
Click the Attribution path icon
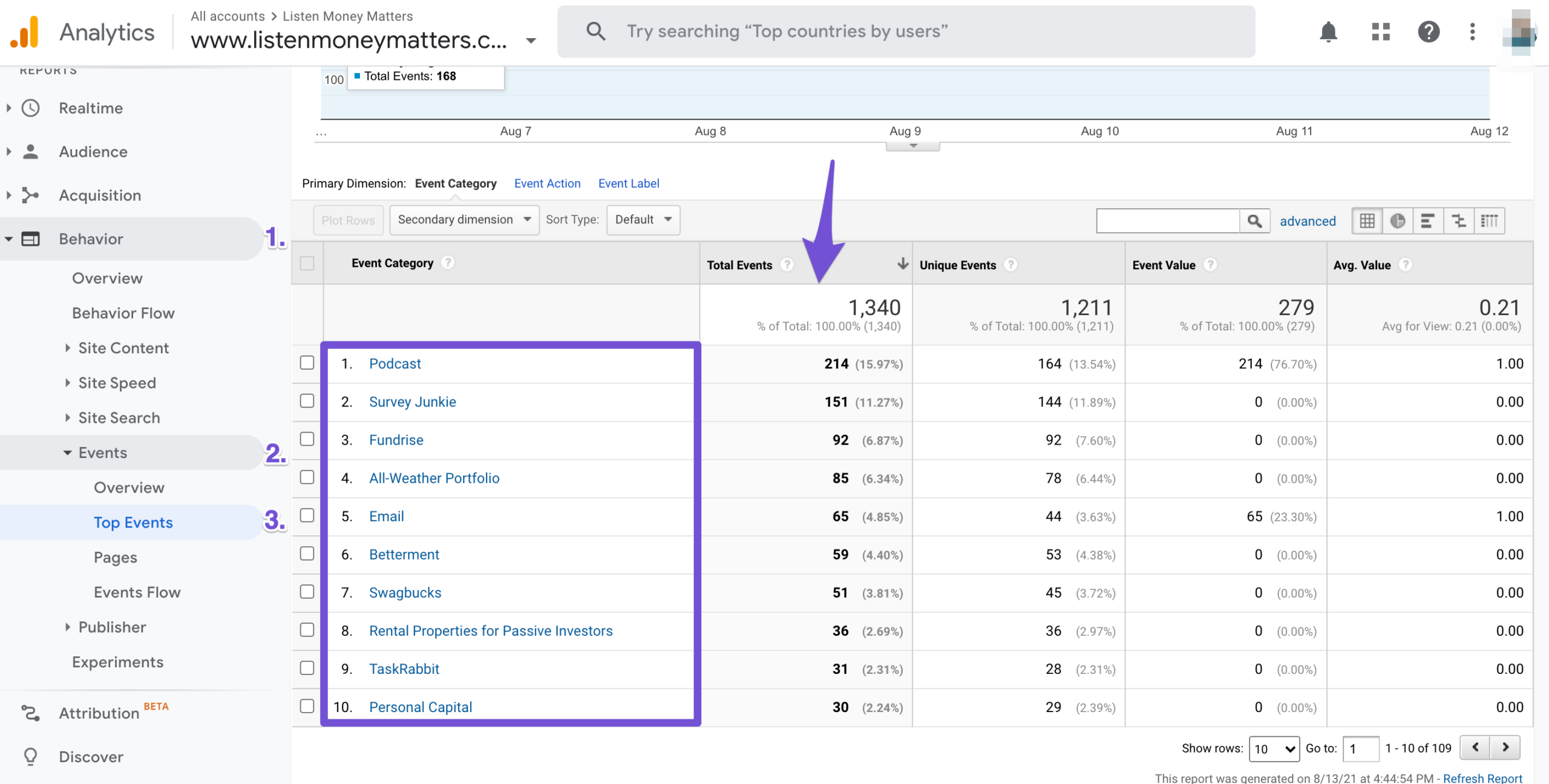(x=30, y=713)
